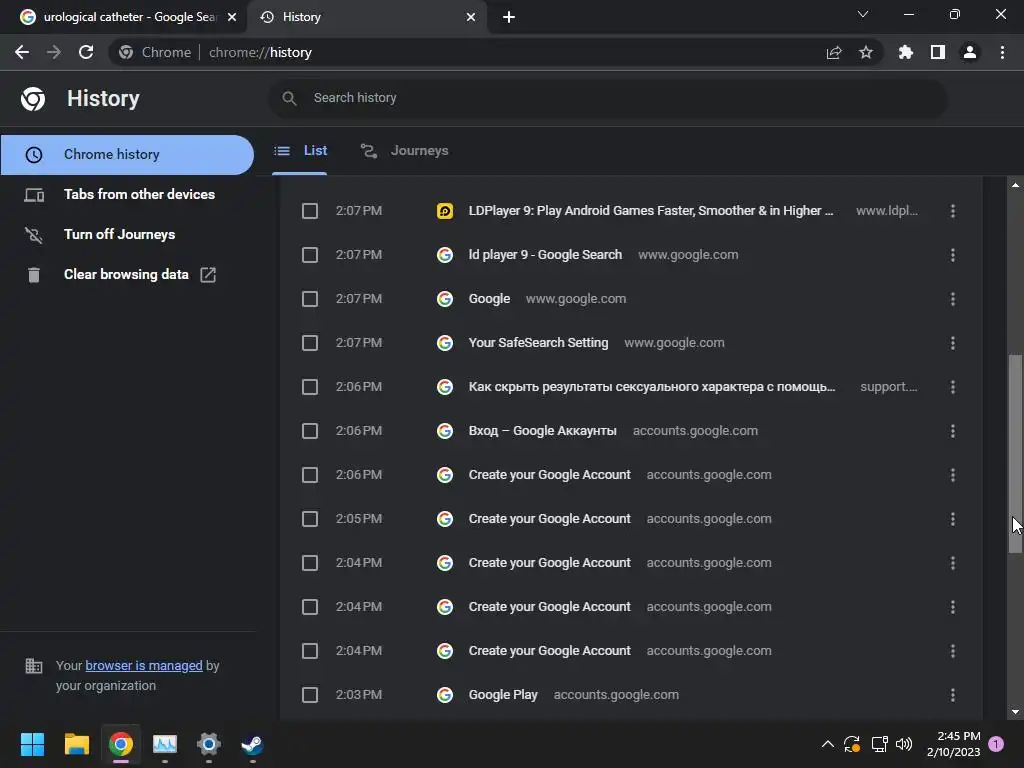Open a new tab with the plus button

pos(509,17)
